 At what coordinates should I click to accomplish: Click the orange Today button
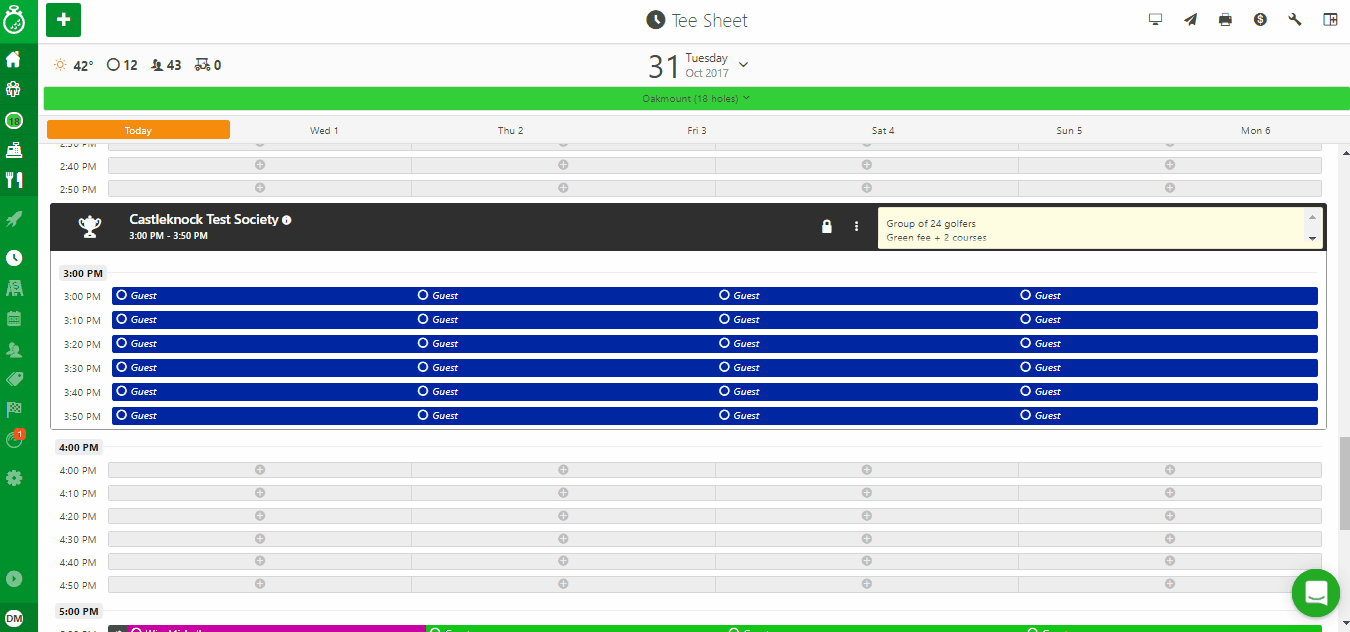(x=138, y=130)
